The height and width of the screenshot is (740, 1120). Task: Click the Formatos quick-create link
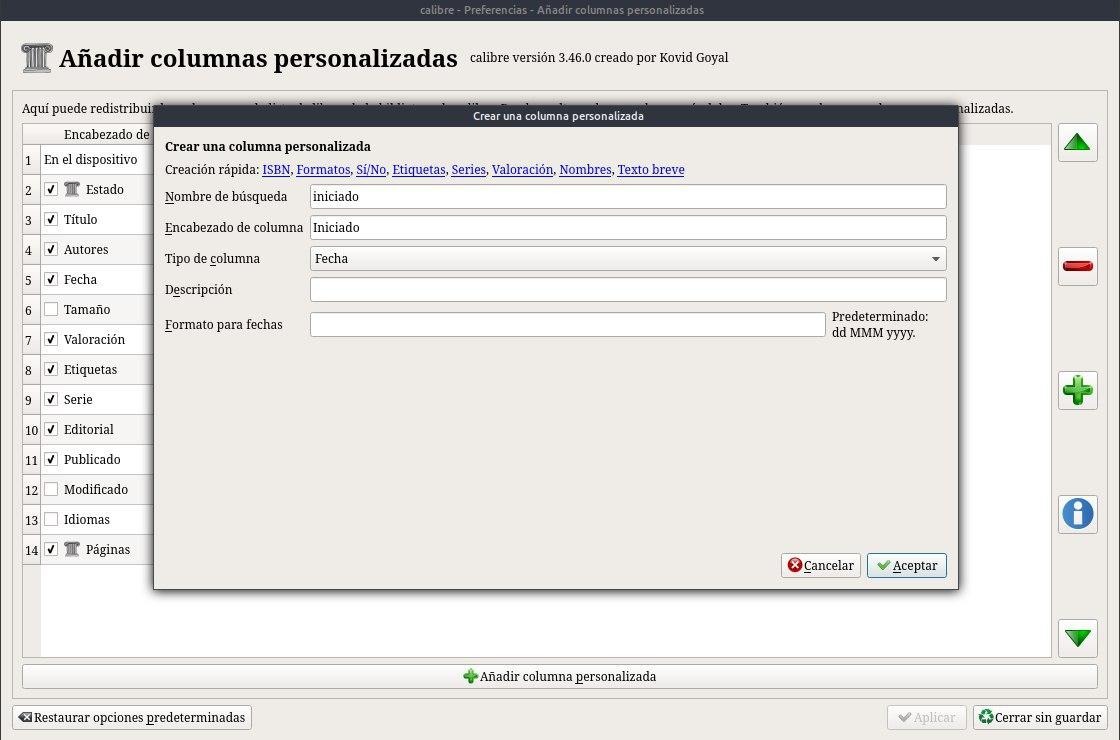(x=323, y=170)
